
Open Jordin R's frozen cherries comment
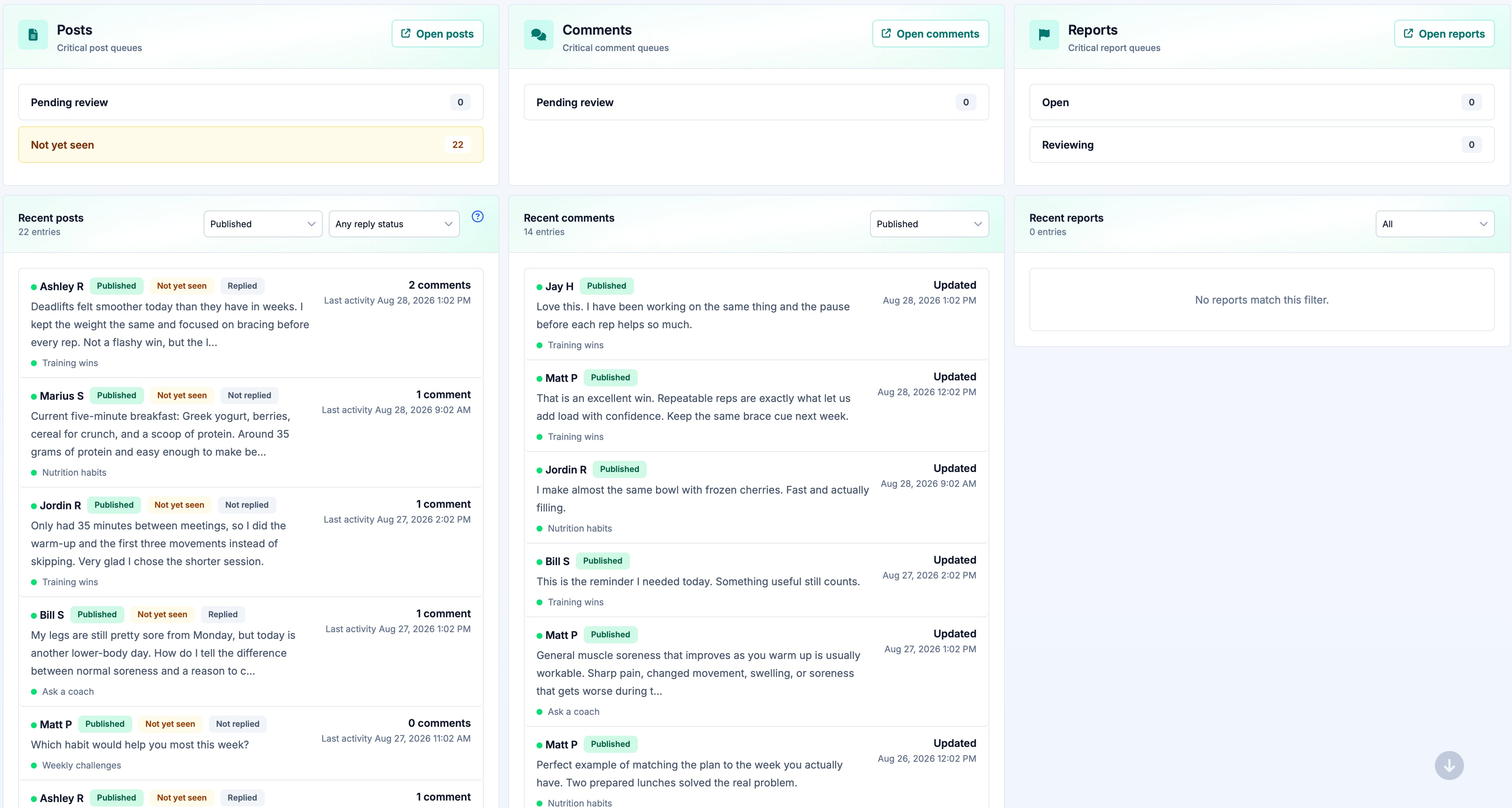(x=756, y=497)
